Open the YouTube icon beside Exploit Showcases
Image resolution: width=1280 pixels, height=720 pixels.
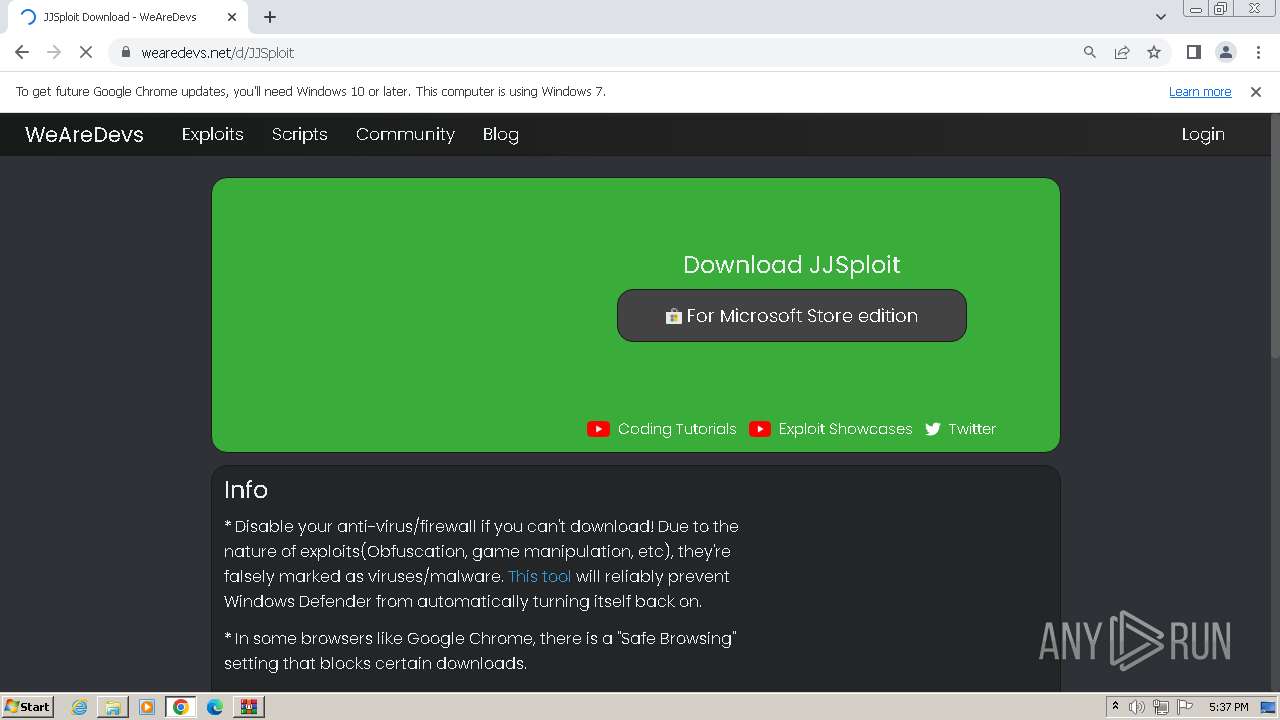(x=760, y=429)
